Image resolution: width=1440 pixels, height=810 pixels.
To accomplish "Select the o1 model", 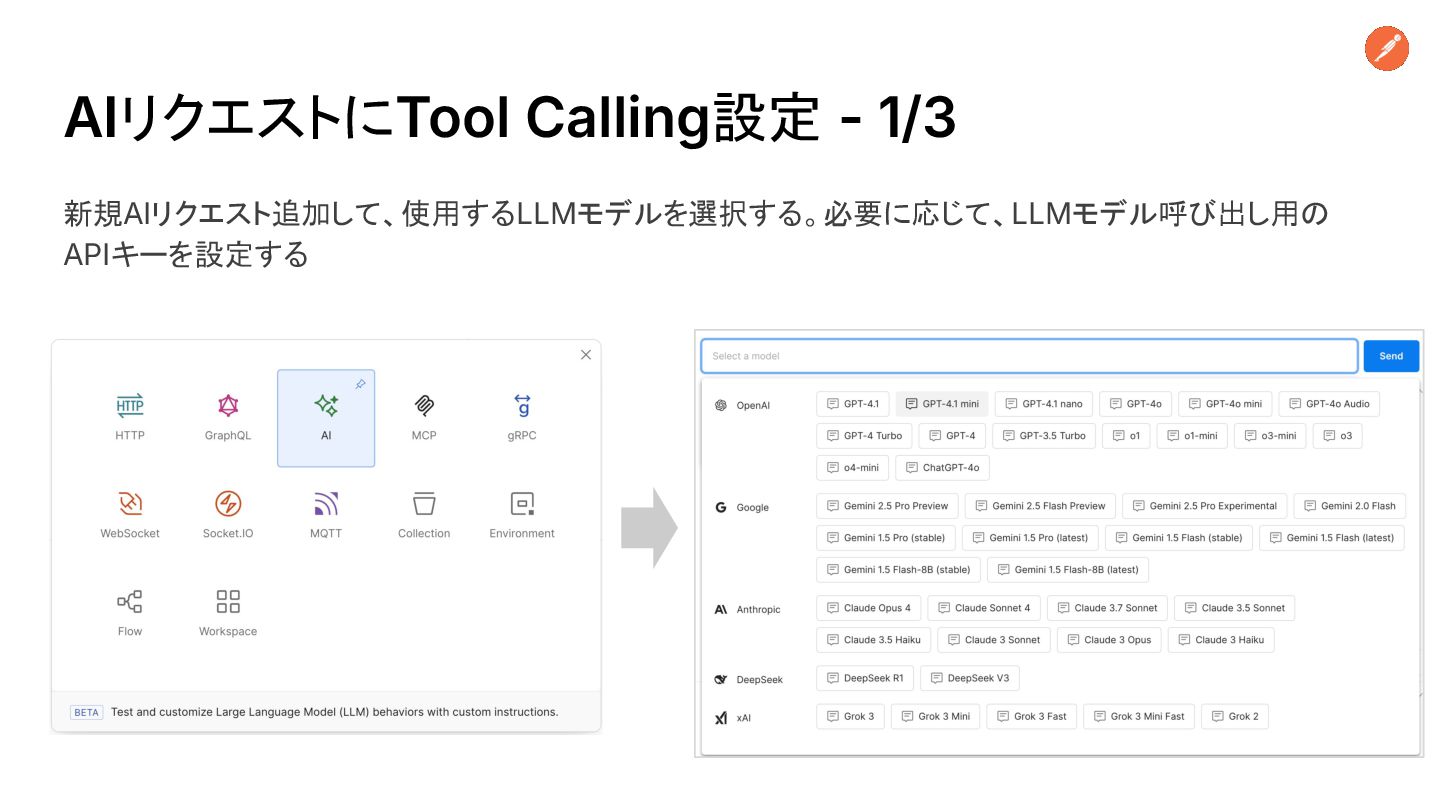I will pos(1126,436).
